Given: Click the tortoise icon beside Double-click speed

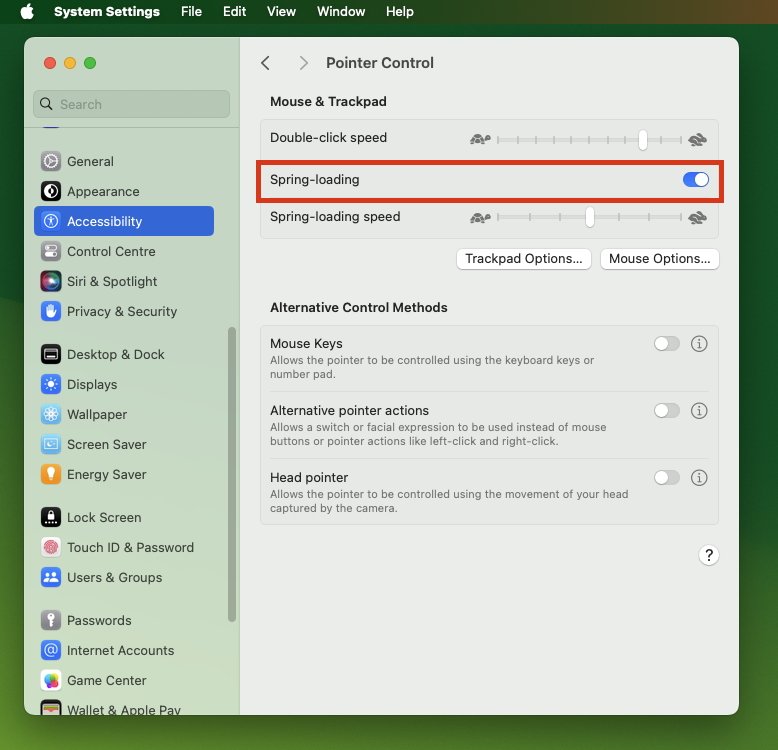Looking at the screenshot, I should coord(480,139).
